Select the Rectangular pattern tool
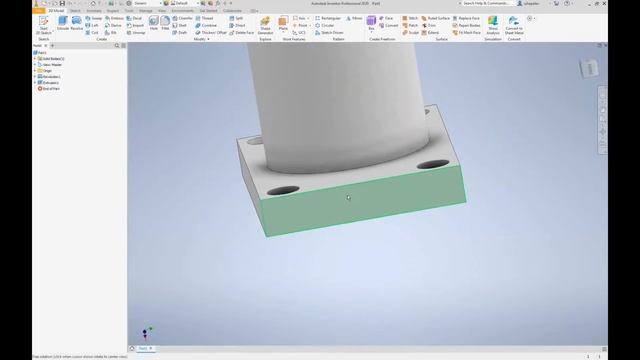This screenshot has height=360, width=640. (x=328, y=18)
